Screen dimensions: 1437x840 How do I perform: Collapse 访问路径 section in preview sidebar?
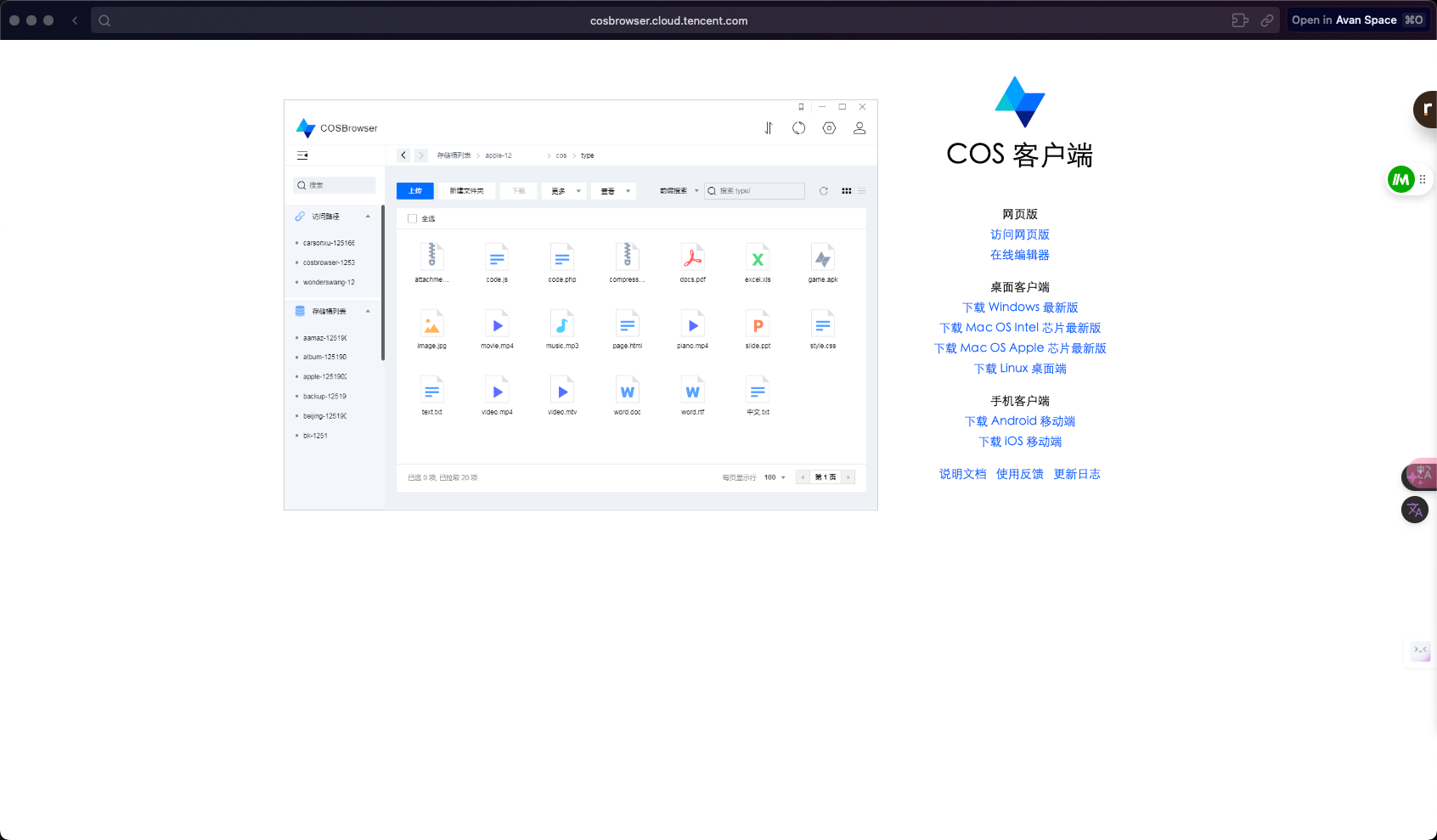click(368, 217)
